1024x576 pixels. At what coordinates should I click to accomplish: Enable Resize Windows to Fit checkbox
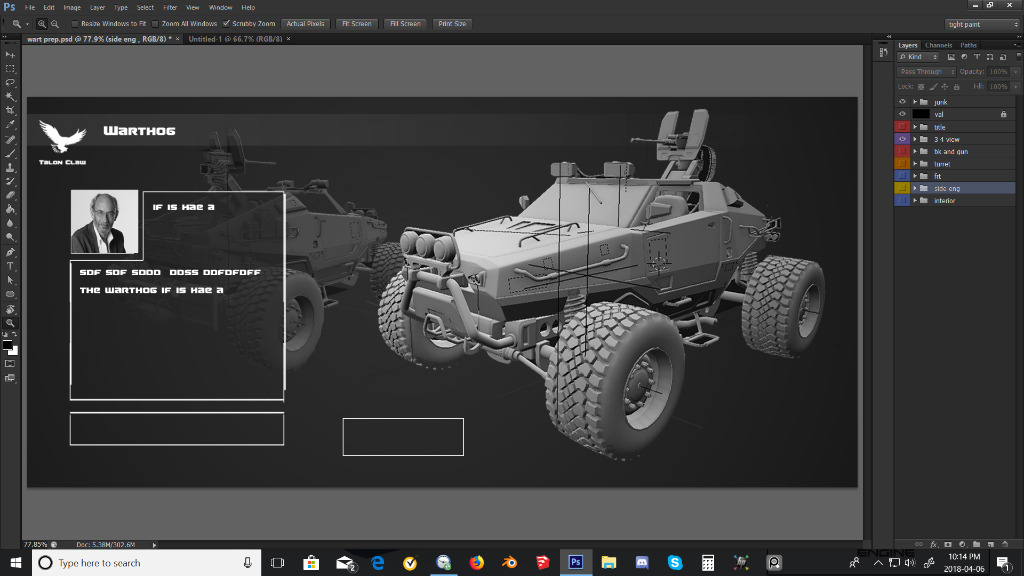(x=74, y=24)
